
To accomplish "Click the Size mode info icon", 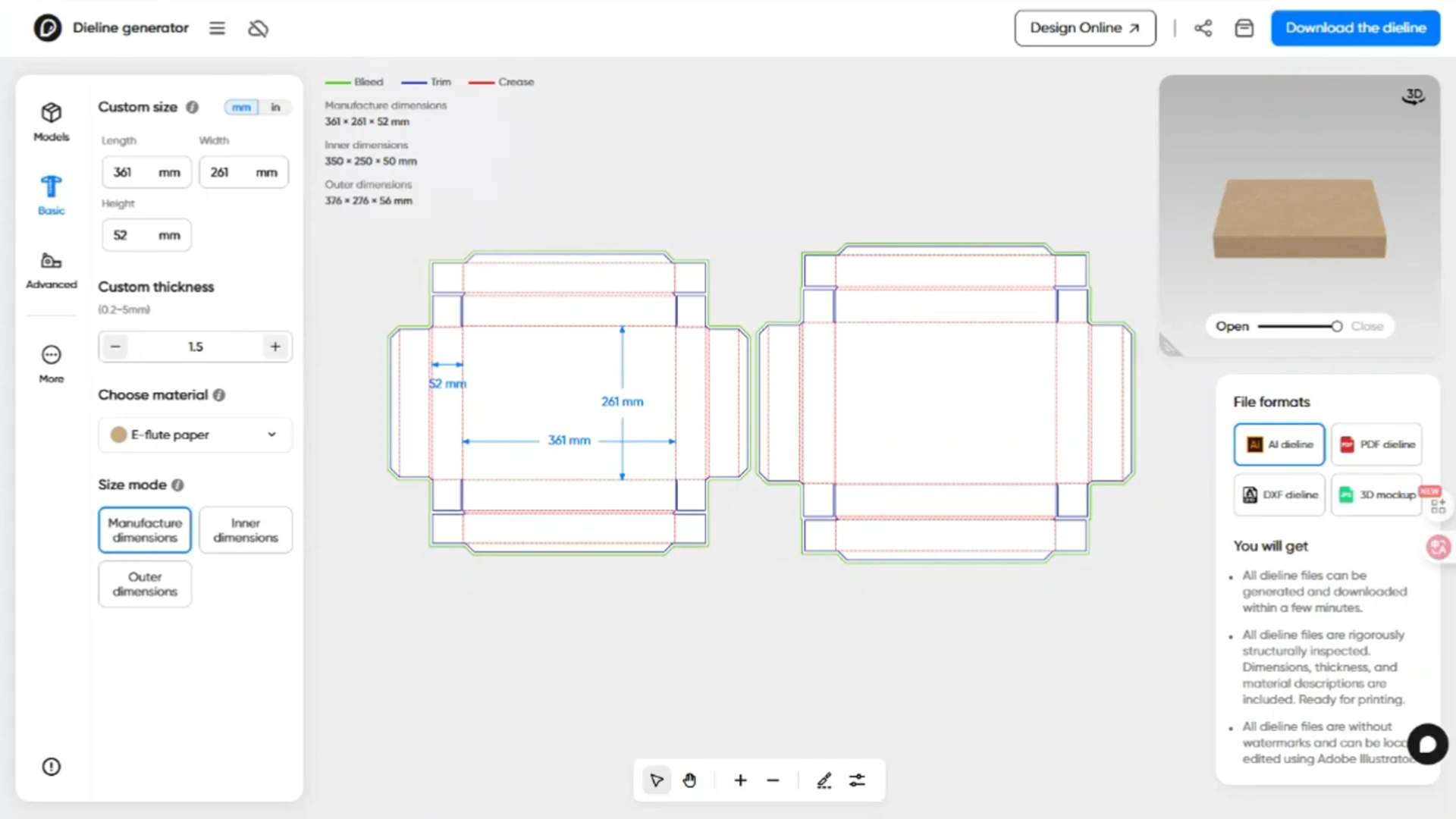I will (x=177, y=485).
